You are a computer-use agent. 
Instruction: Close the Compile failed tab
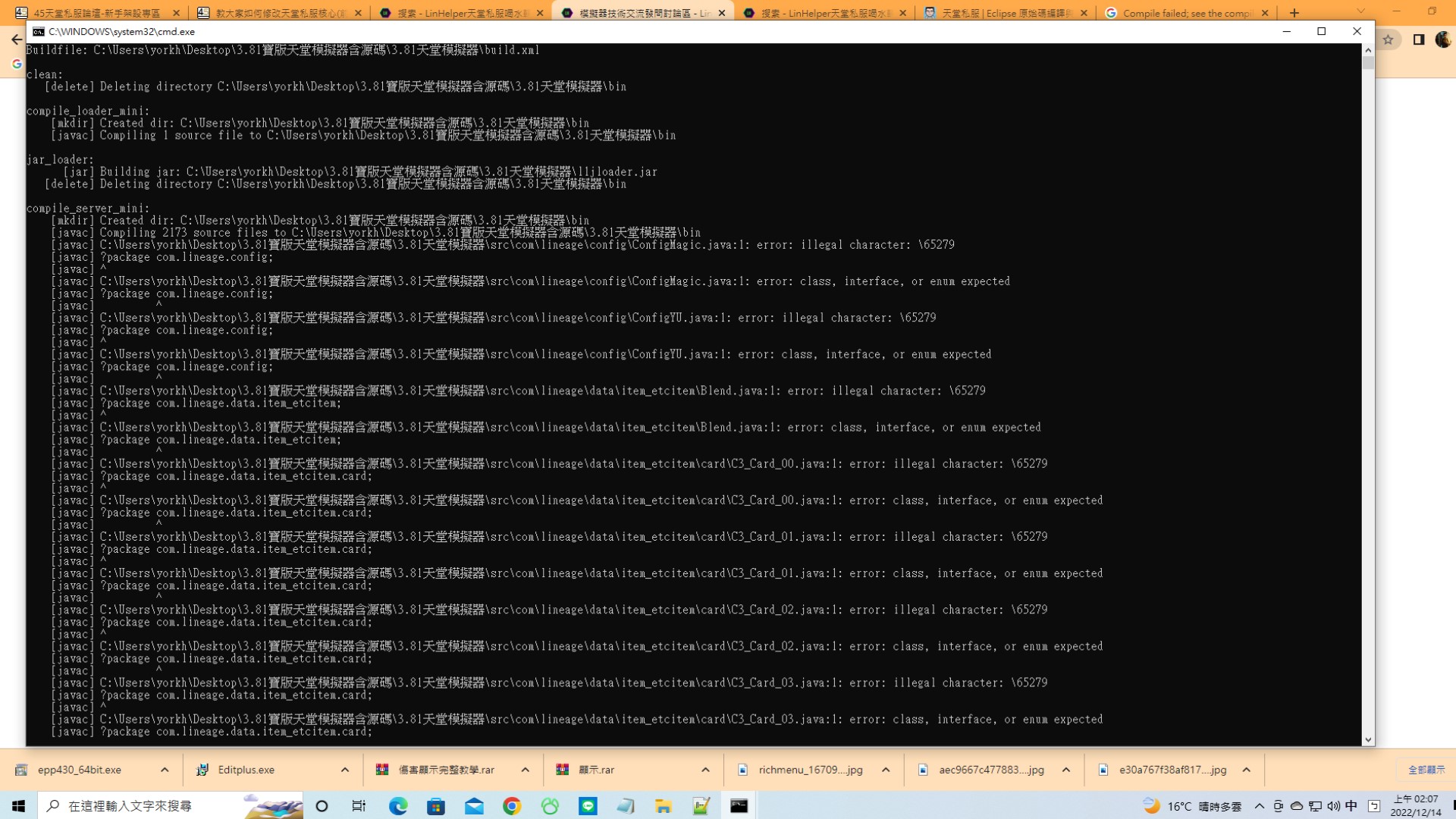coord(1265,13)
